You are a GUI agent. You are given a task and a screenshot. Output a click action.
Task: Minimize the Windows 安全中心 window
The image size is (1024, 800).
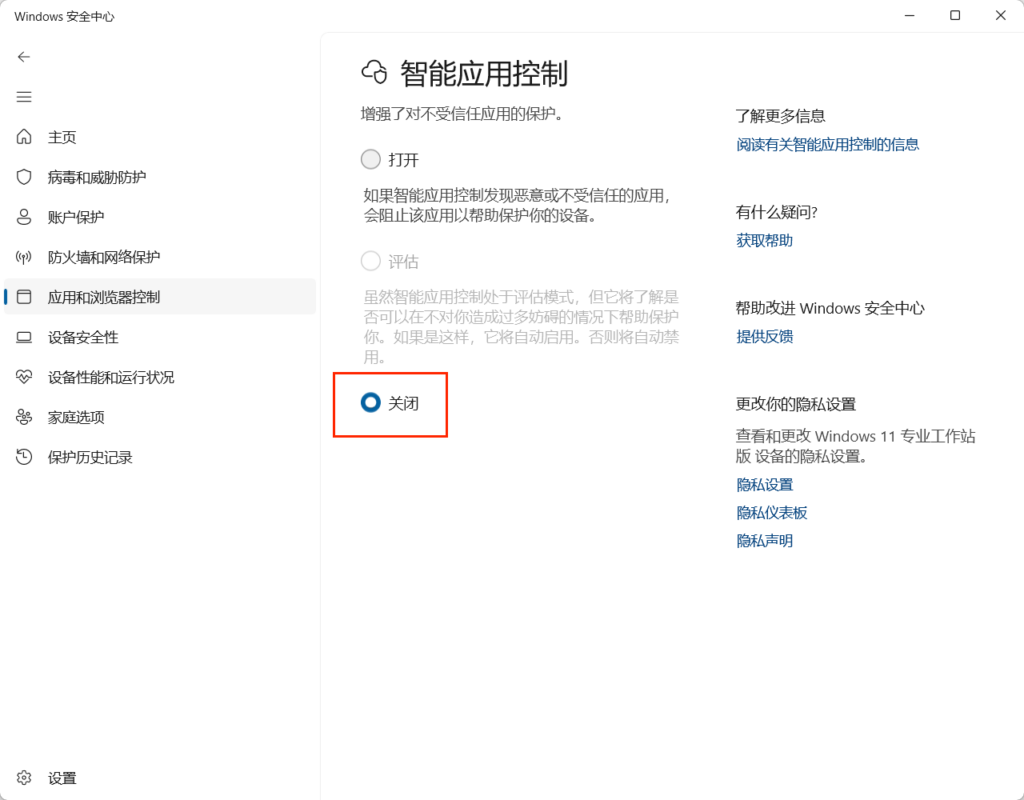pos(909,15)
